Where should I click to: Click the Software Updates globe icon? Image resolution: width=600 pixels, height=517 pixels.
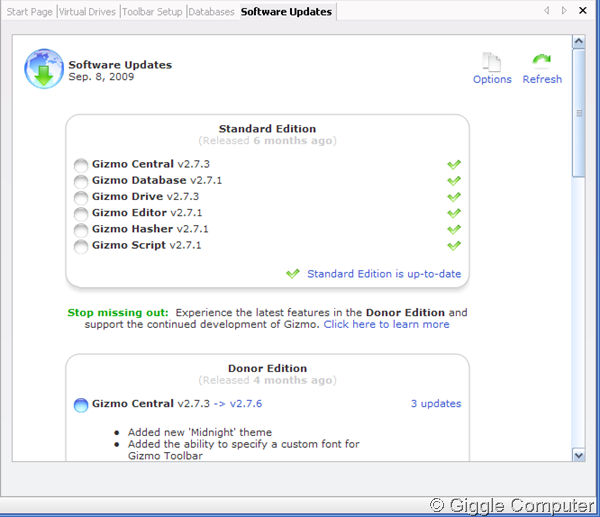point(44,69)
